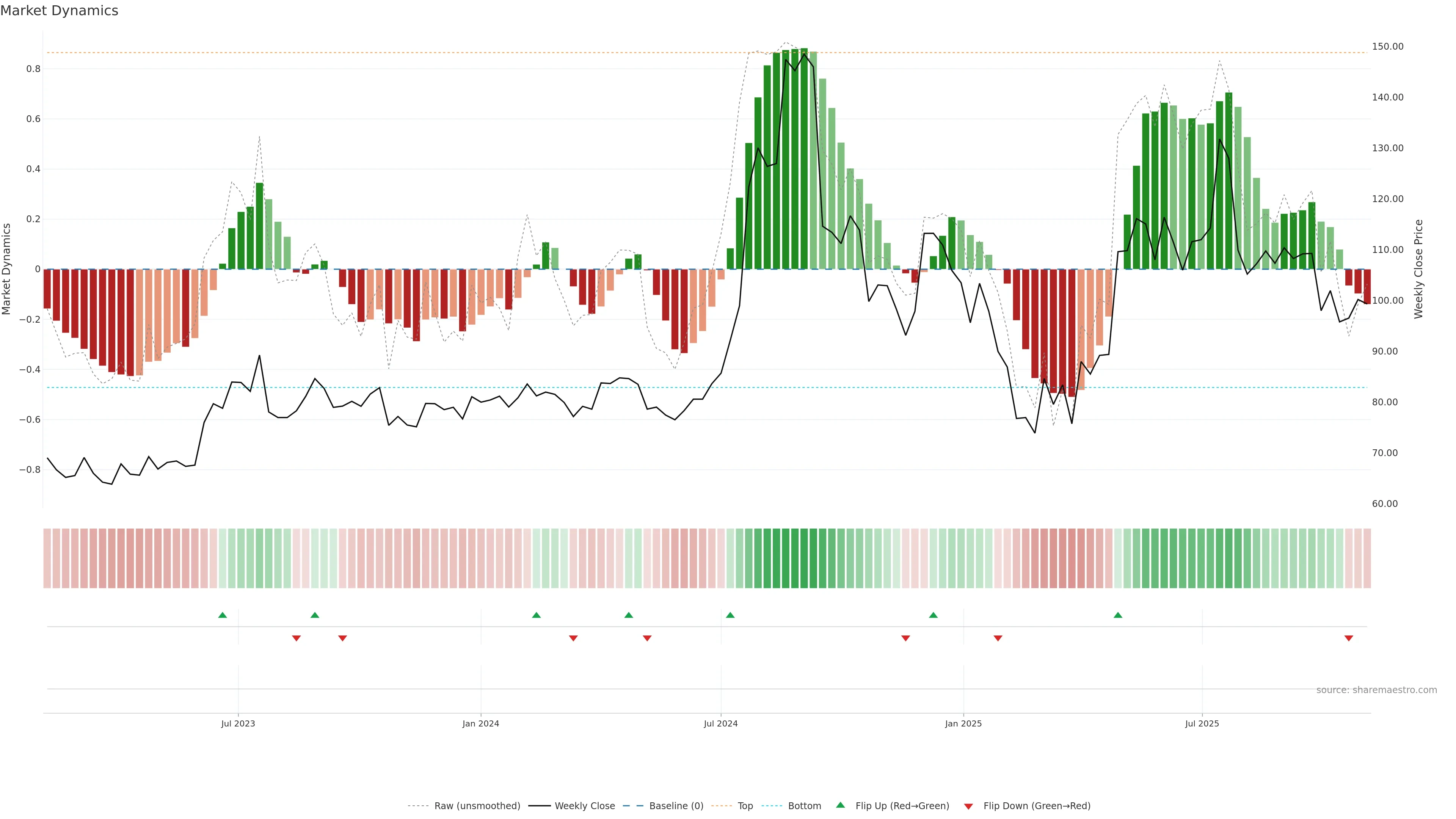Toggle the Baseline (0) legend entry

(x=676, y=806)
